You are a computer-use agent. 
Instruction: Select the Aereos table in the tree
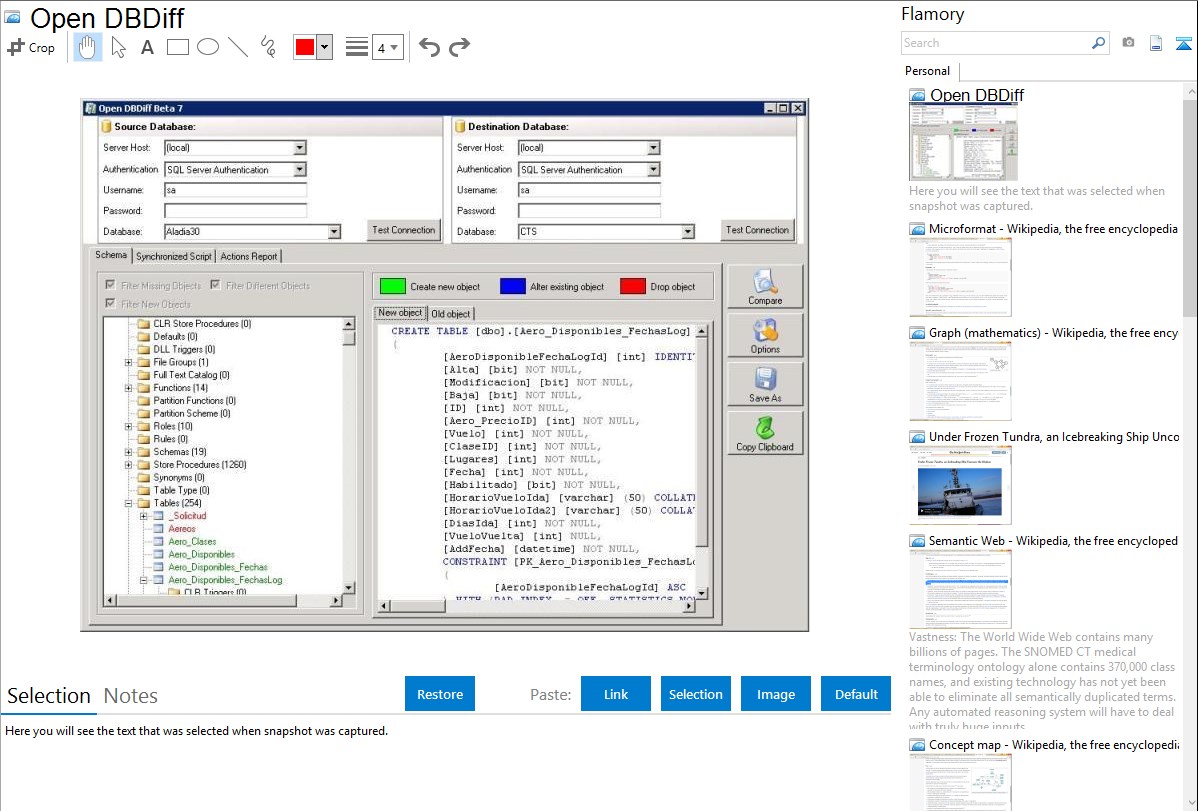coord(182,529)
